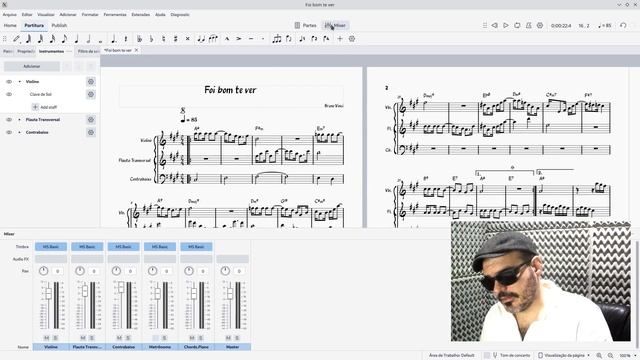
Task: Collapse the Violino instrument tree
Action: 19,82
